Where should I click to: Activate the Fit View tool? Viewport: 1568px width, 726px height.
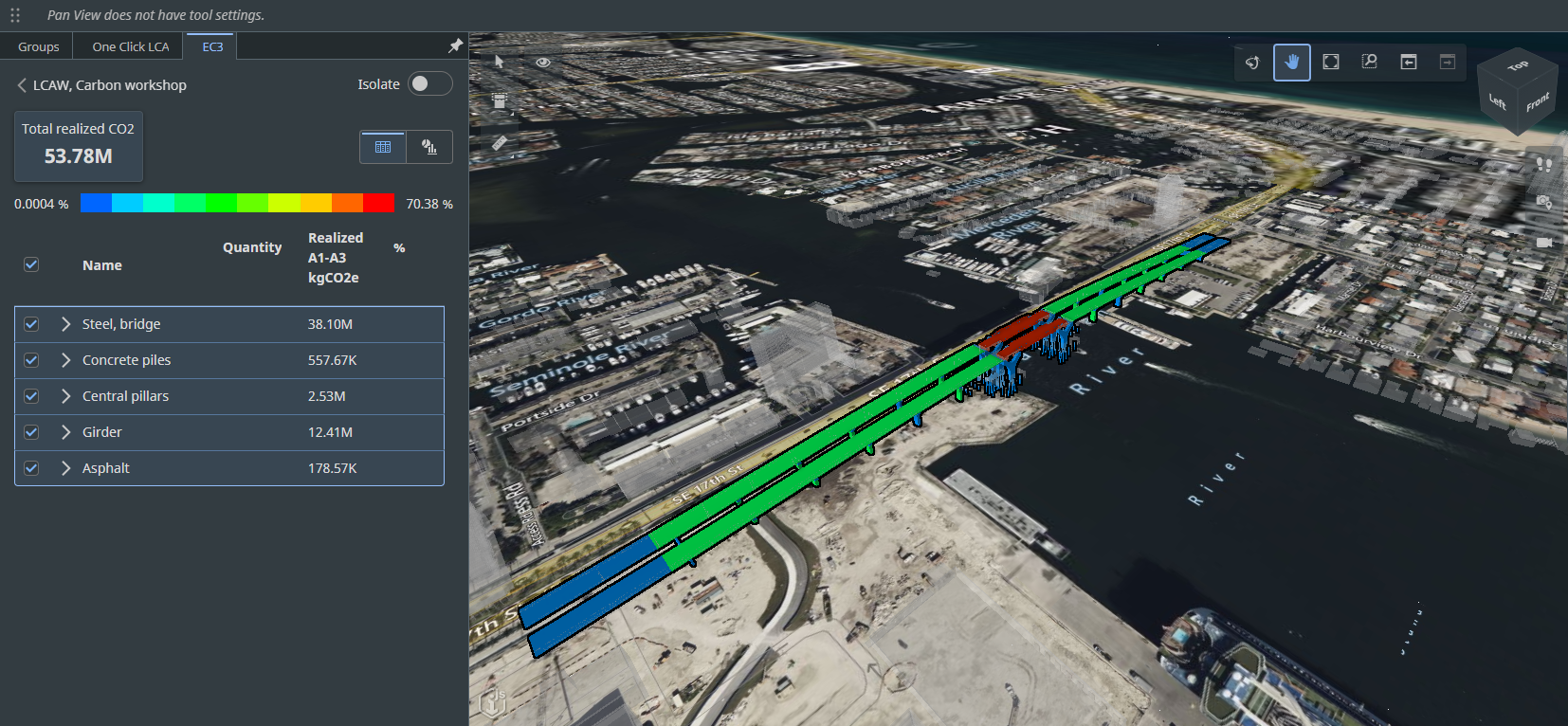click(x=1330, y=63)
